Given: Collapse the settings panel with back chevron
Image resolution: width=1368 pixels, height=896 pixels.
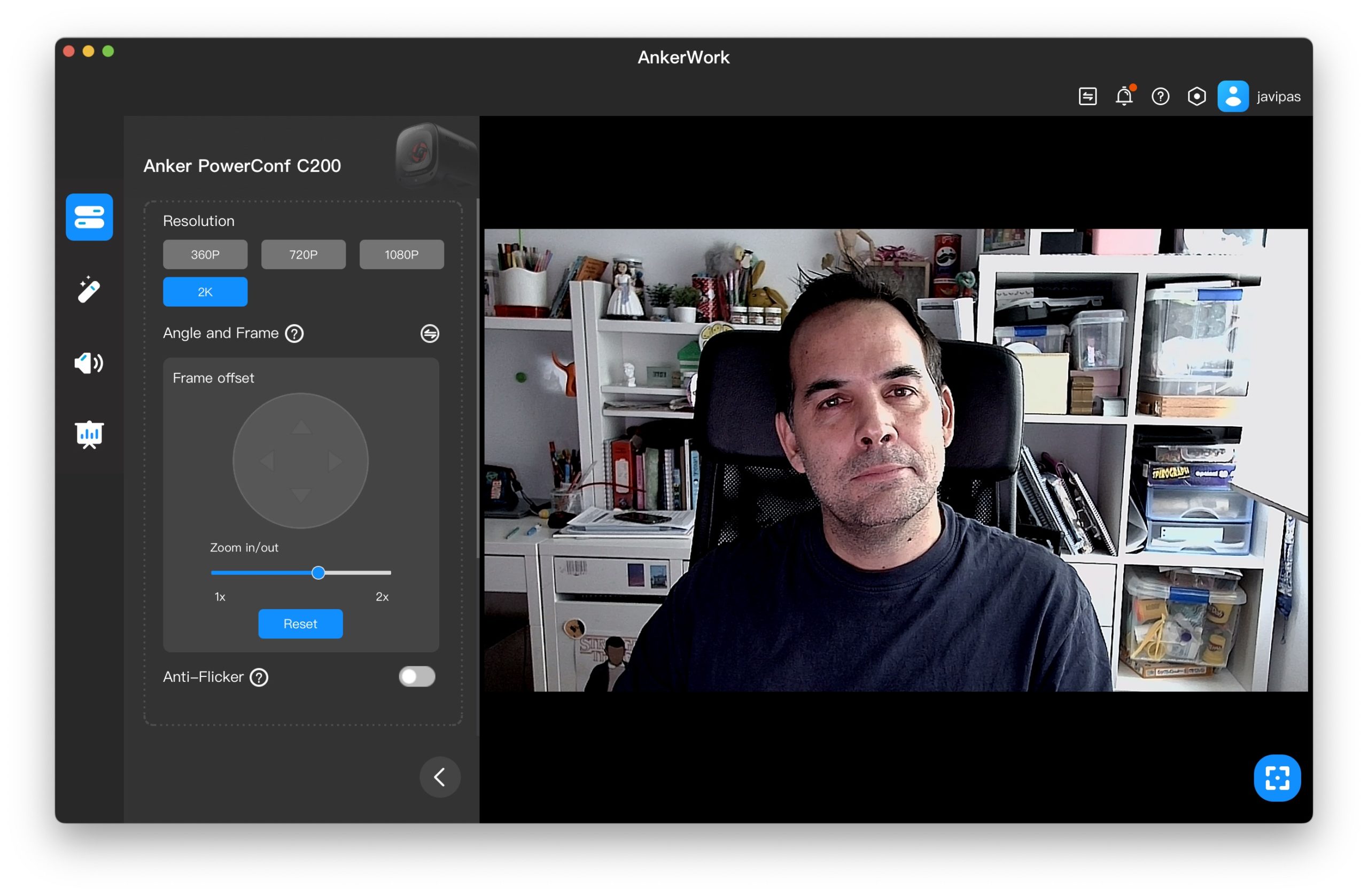Looking at the screenshot, I should (440, 777).
